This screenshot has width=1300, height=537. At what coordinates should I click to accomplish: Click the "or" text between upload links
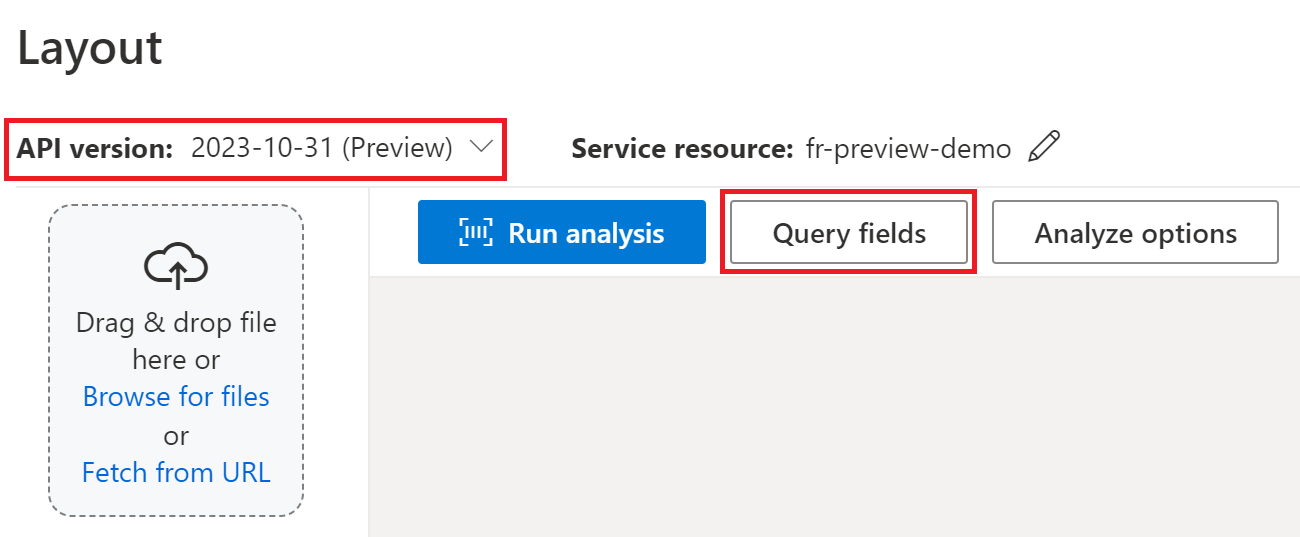176,435
